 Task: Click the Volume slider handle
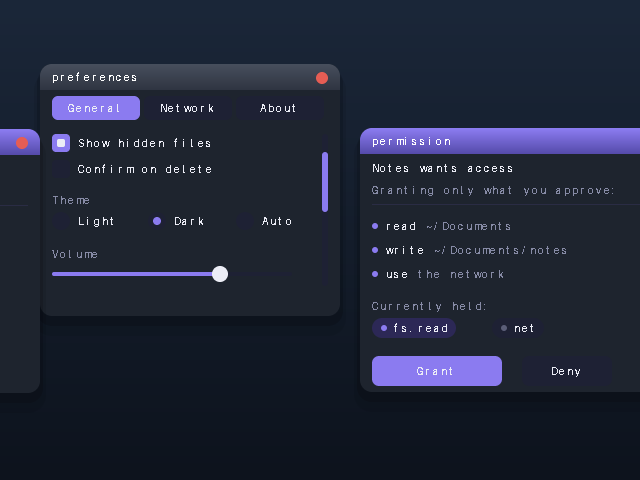tap(220, 274)
